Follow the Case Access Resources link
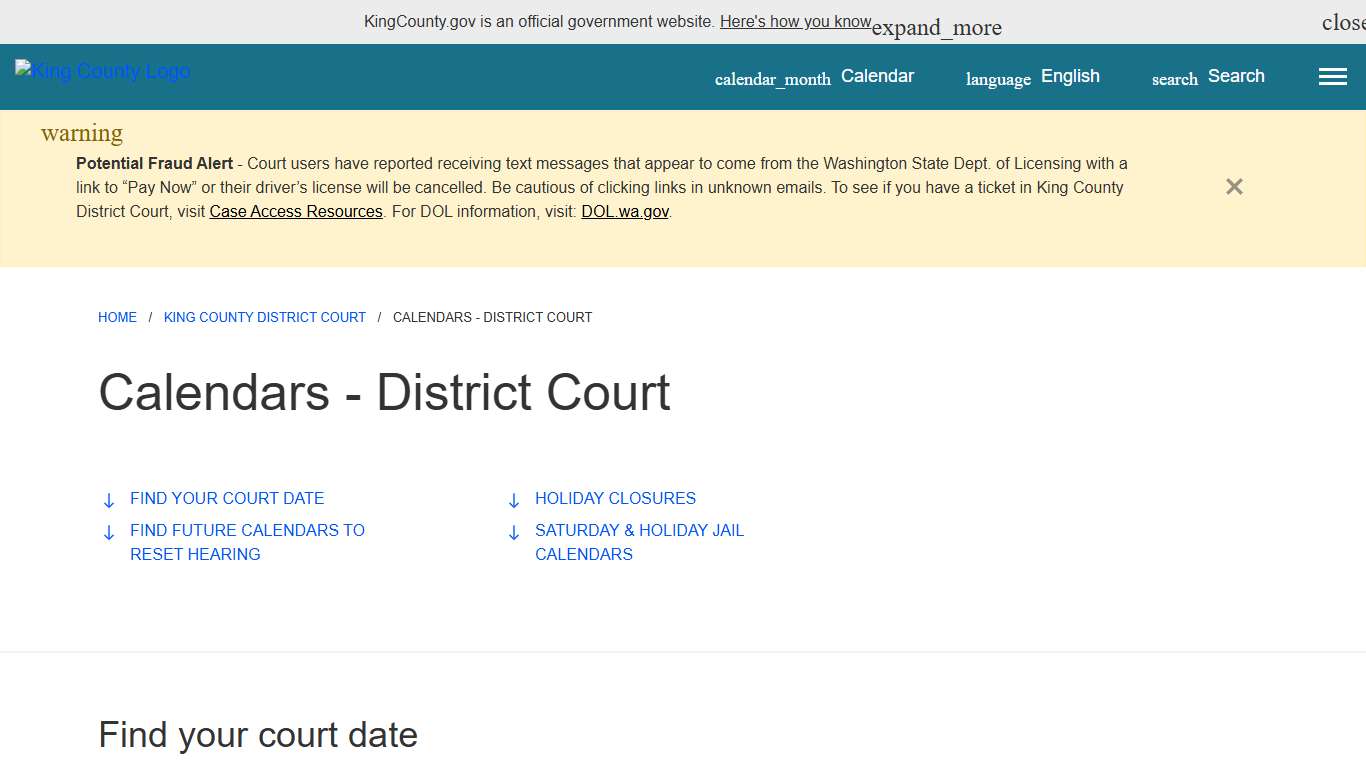The width and height of the screenshot is (1366, 768). point(296,211)
